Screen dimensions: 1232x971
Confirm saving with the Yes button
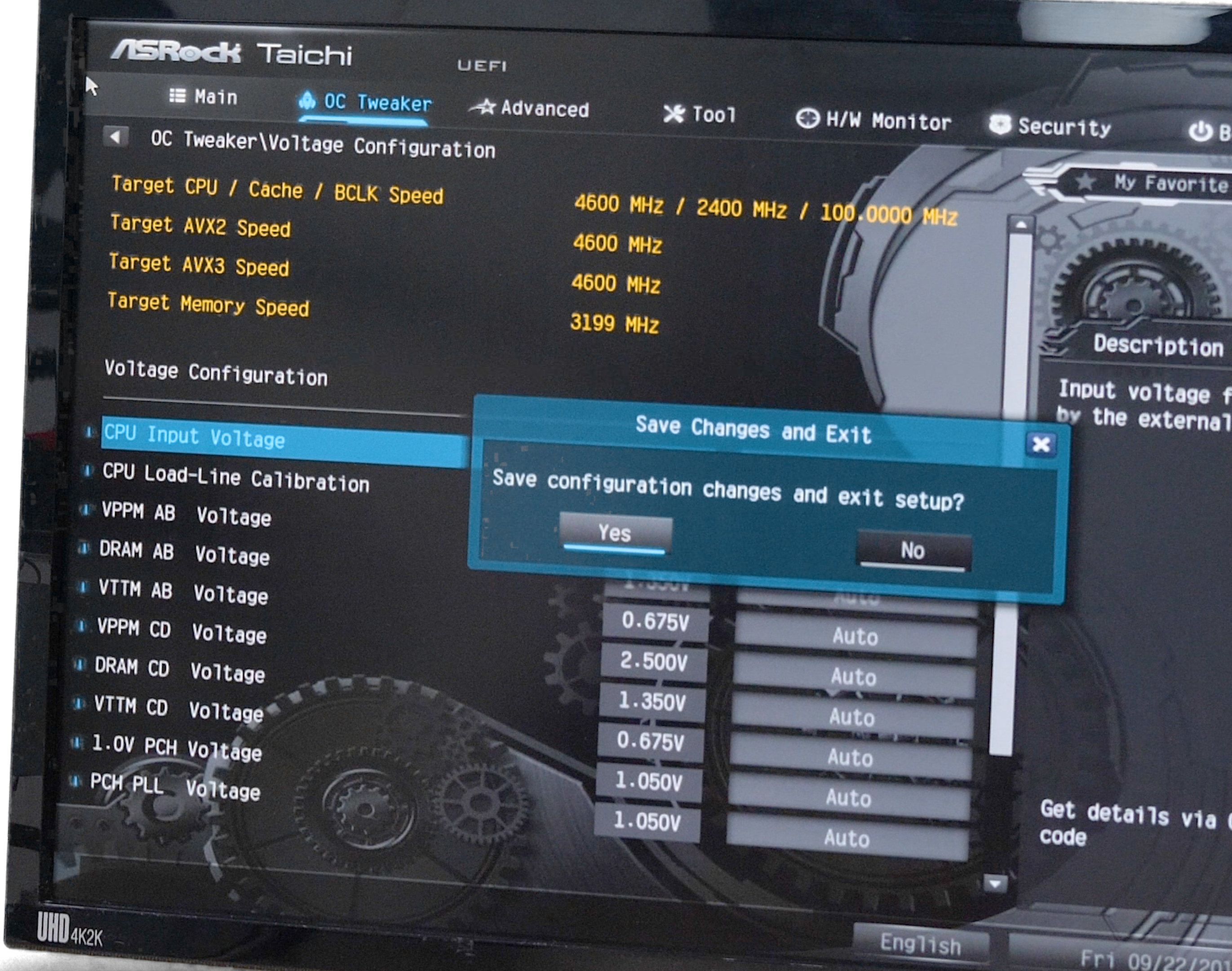pos(615,534)
